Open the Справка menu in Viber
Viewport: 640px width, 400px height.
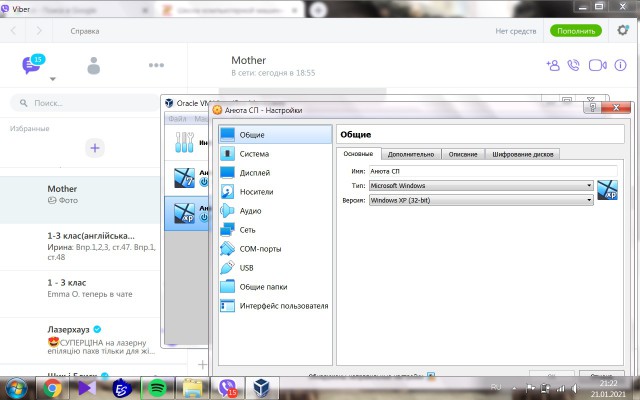(x=85, y=31)
